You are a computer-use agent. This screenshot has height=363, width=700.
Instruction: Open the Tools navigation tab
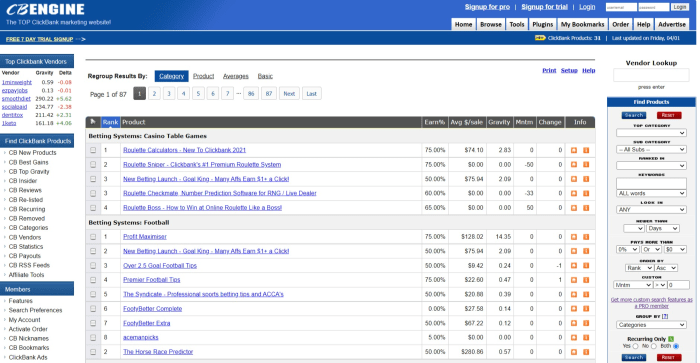(517, 25)
